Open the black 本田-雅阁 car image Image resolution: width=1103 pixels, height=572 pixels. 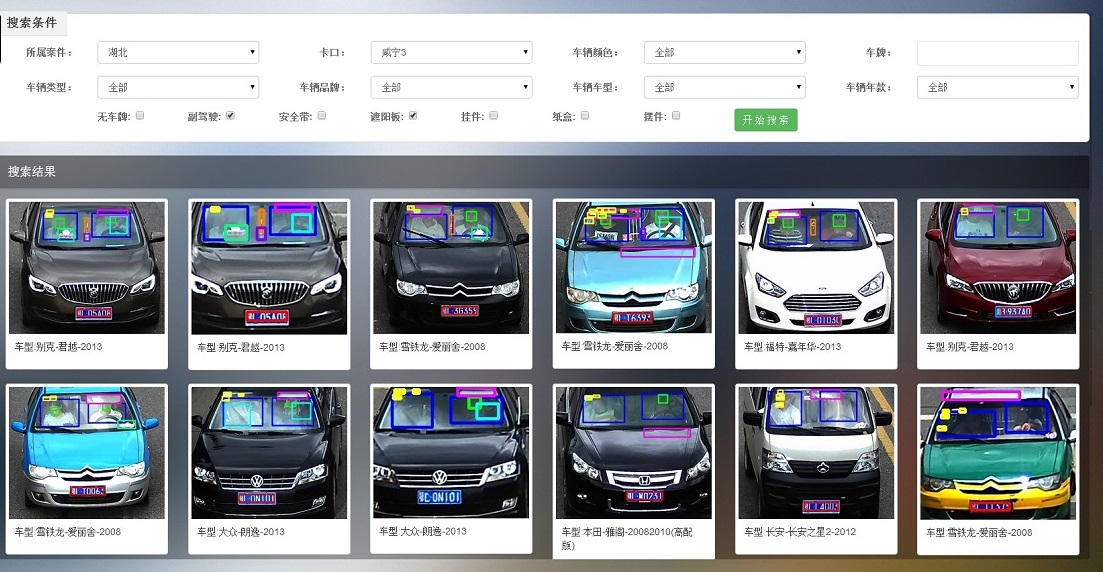tap(634, 452)
